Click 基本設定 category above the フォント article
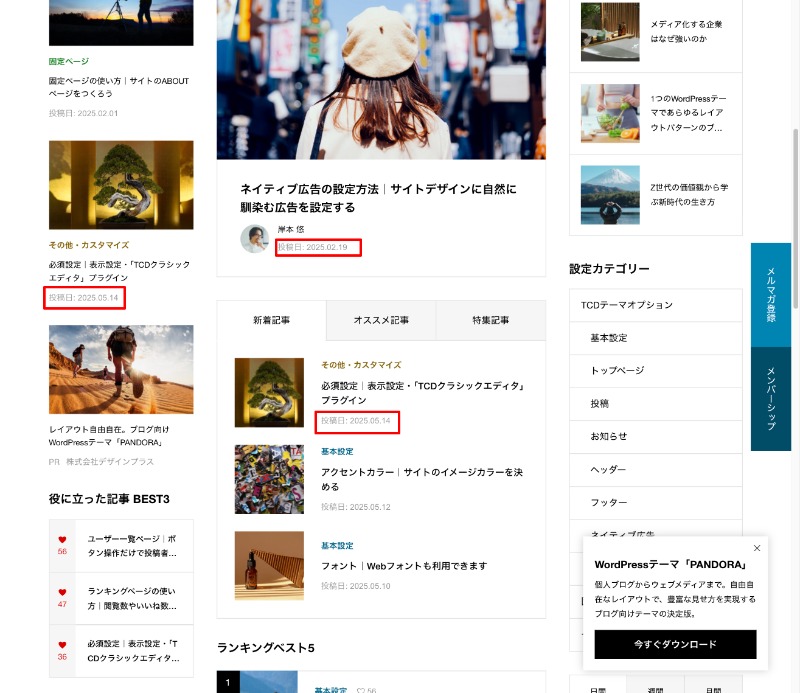Image resolution: width=800 pixels, height=693 pixels. [x=337, y=546]
